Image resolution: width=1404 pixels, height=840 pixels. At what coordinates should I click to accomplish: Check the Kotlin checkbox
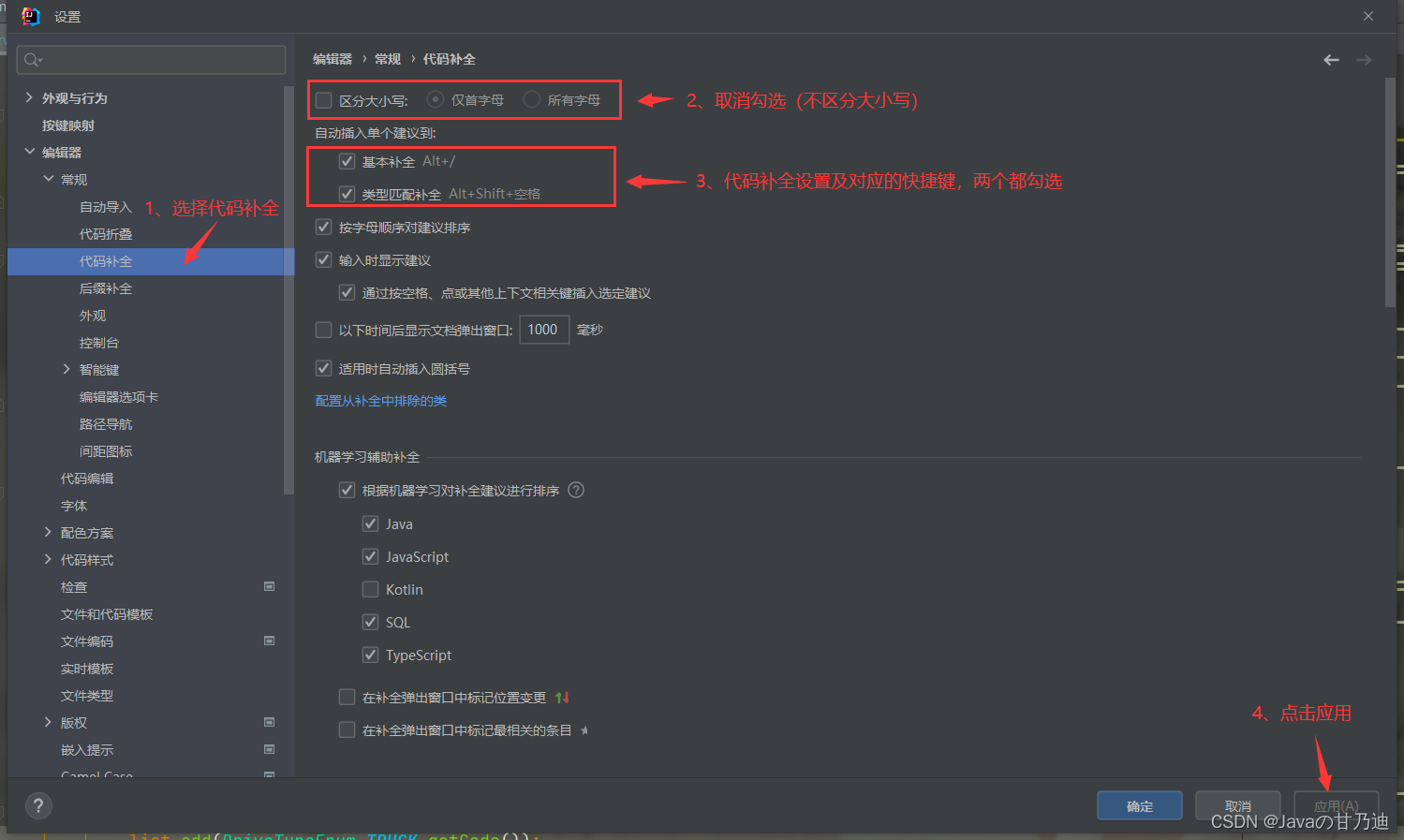[371, 589]
